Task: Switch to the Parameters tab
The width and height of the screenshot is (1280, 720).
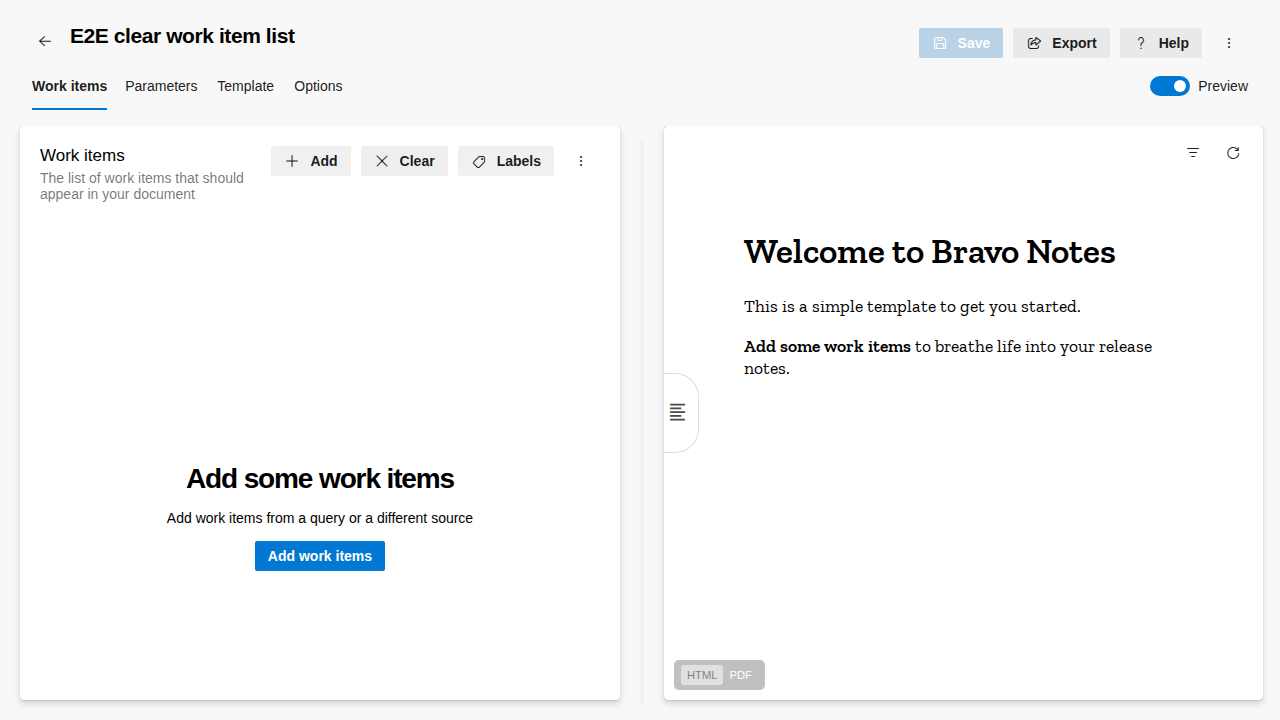Action: pyautogui.click(x=161, y=86)
